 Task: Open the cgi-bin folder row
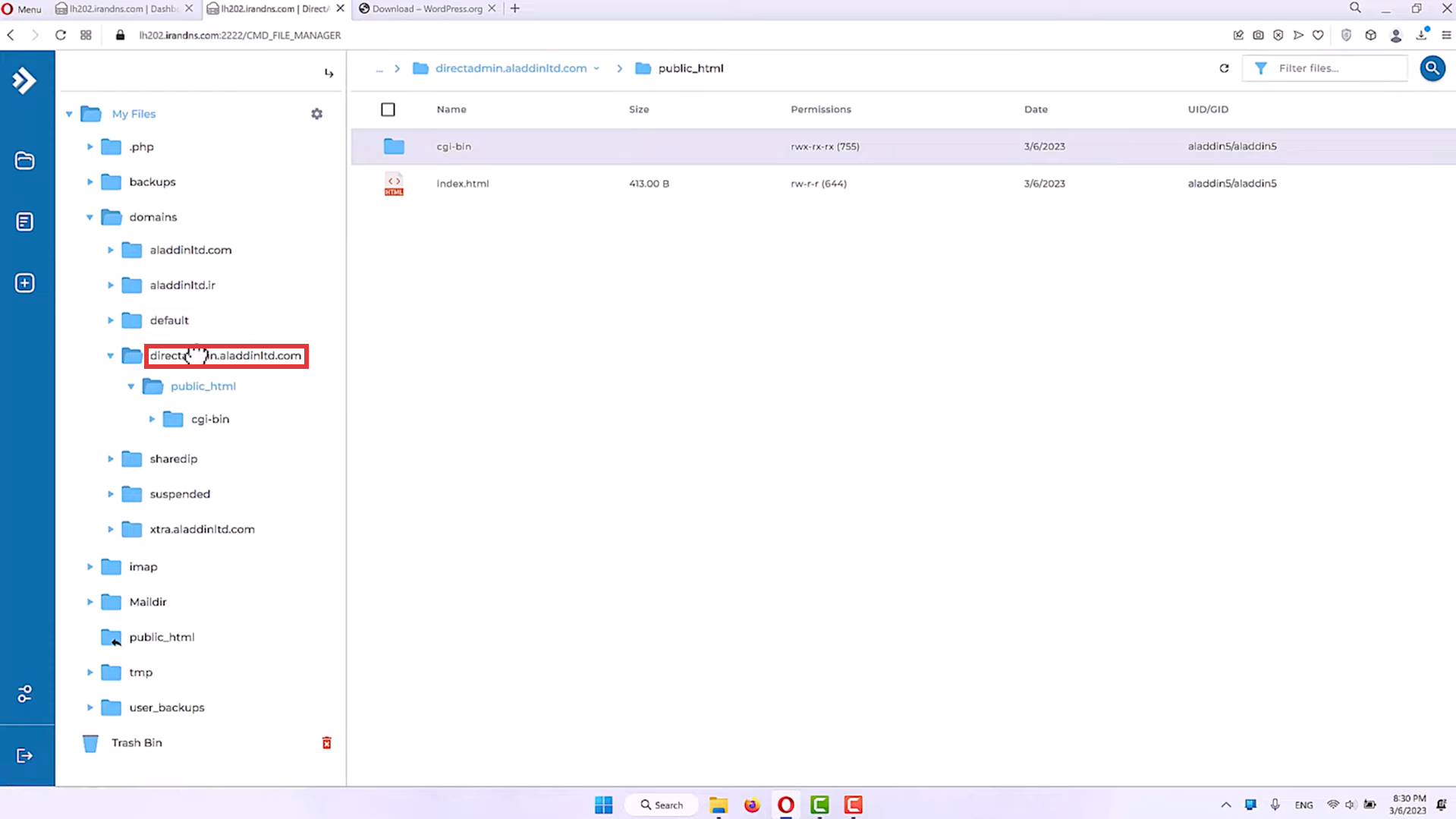(x=903, y=146)
